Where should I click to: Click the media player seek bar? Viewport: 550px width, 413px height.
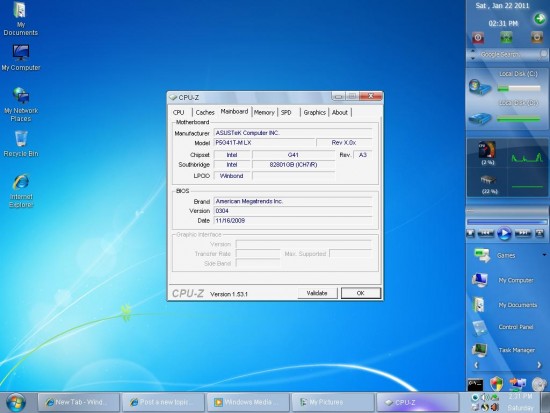point(507,222)
